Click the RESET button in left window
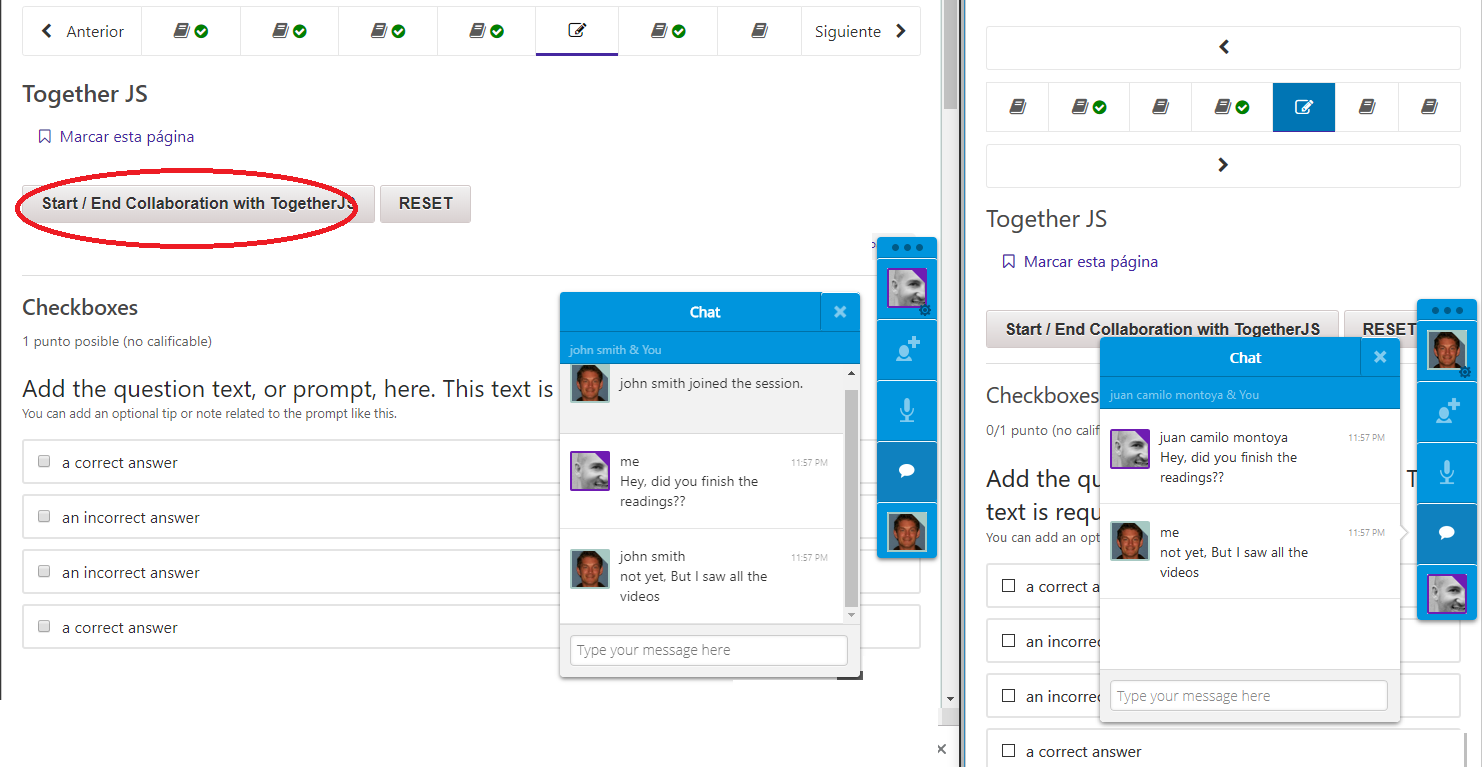This screenshot has width=1482, height=767. (425, 203)
